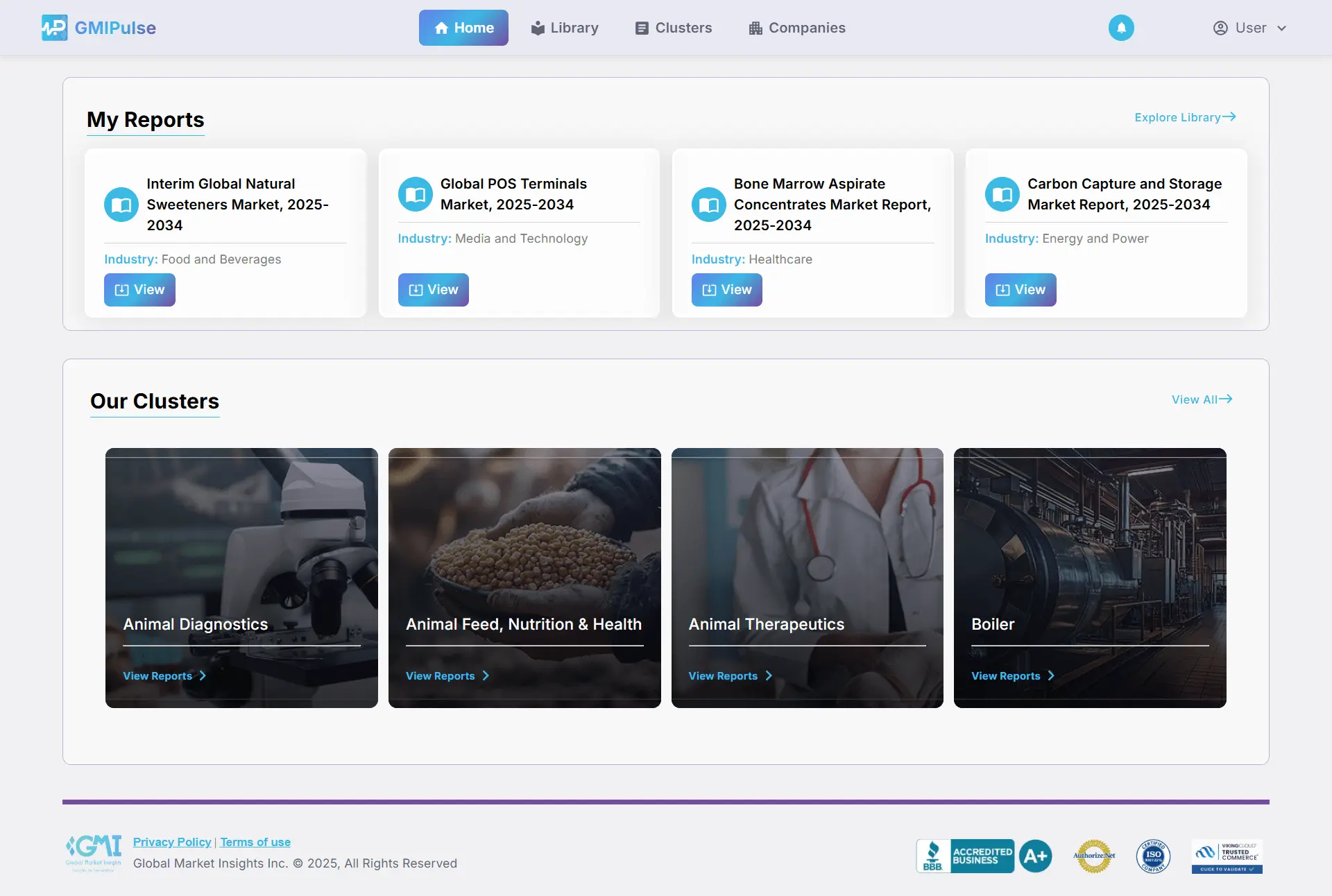Image resolution: width=1332 pixels, height=896 pixels.
Task: View the Bone Marrow Aspirate report
Action: point(726,290)
